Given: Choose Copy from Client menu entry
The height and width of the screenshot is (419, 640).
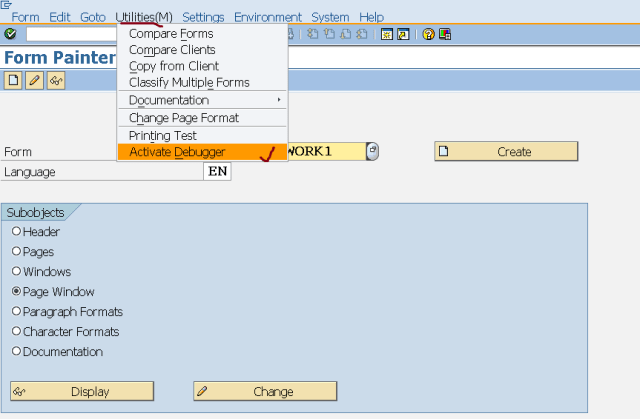Looking at the screenshot, I should (x=202, y=66).
